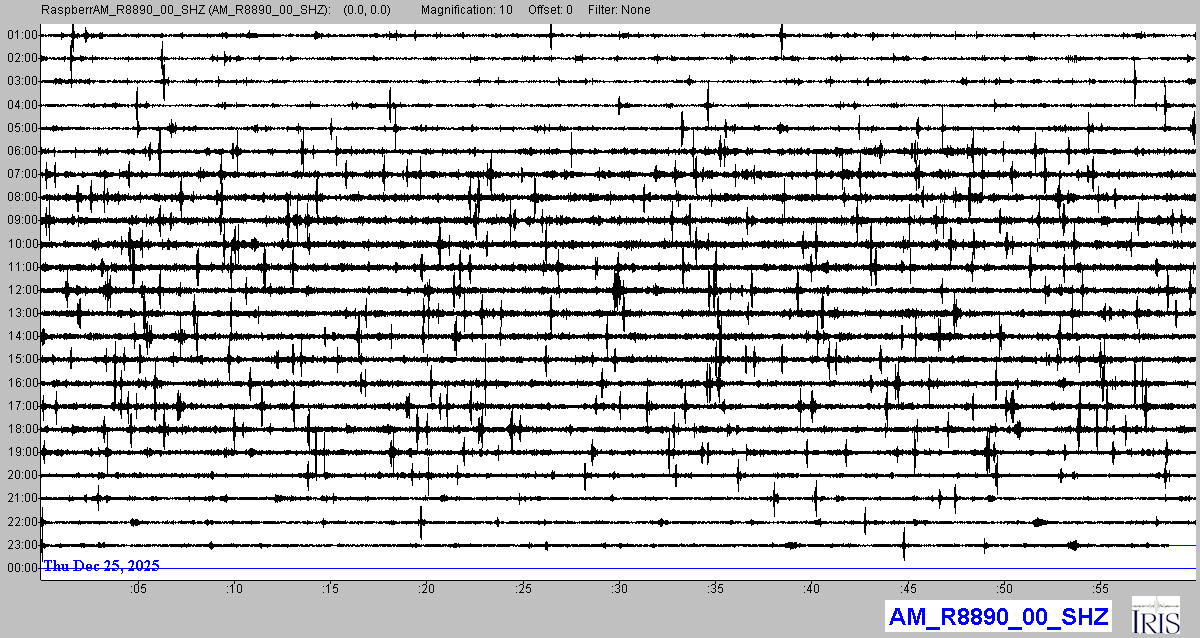Click the 19:00 hour row label
Screen dimensions: 1200x638
coord(22,452)
